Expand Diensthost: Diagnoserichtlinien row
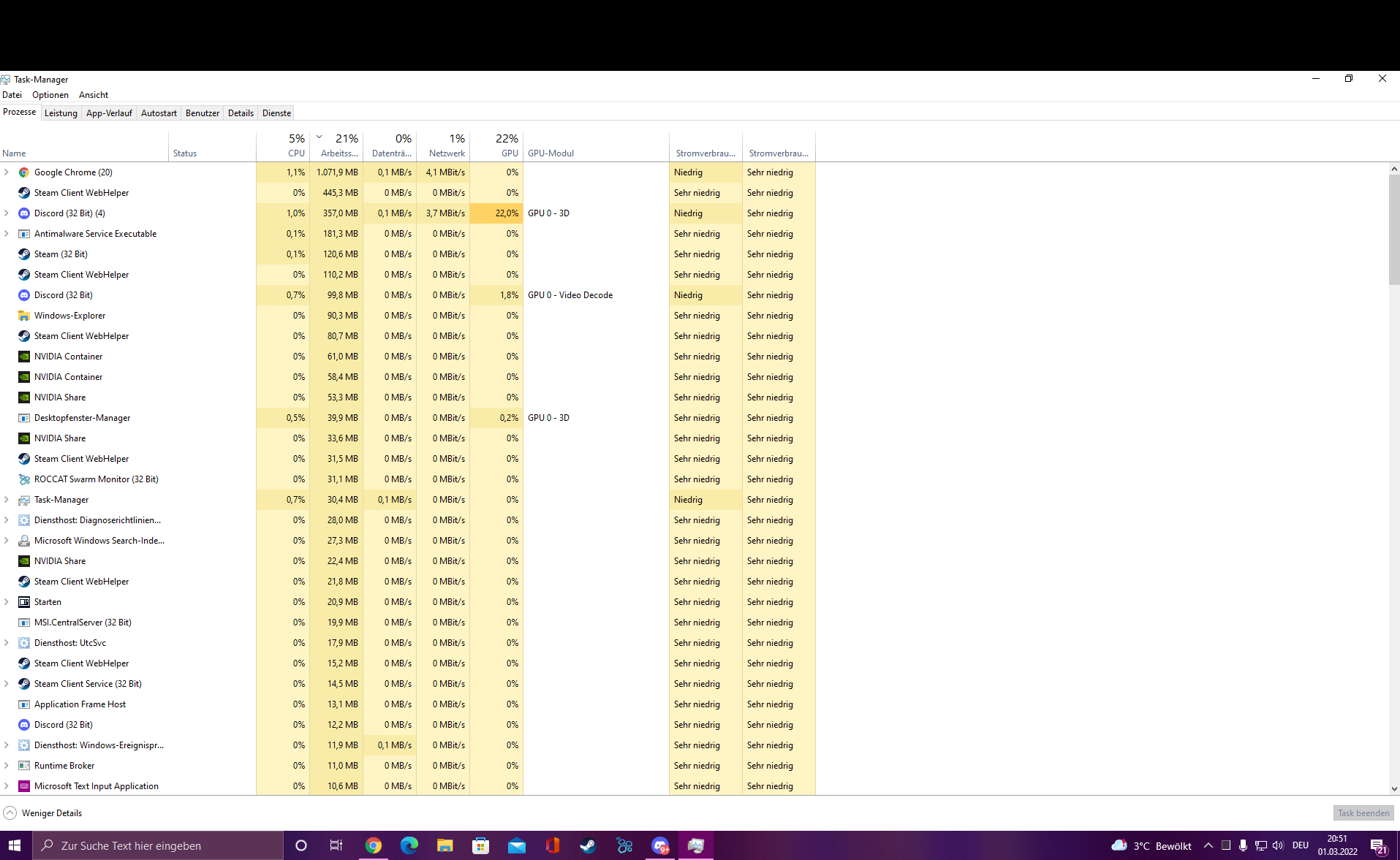Screen dimensions: 1400x860 (x=7, y=520)
